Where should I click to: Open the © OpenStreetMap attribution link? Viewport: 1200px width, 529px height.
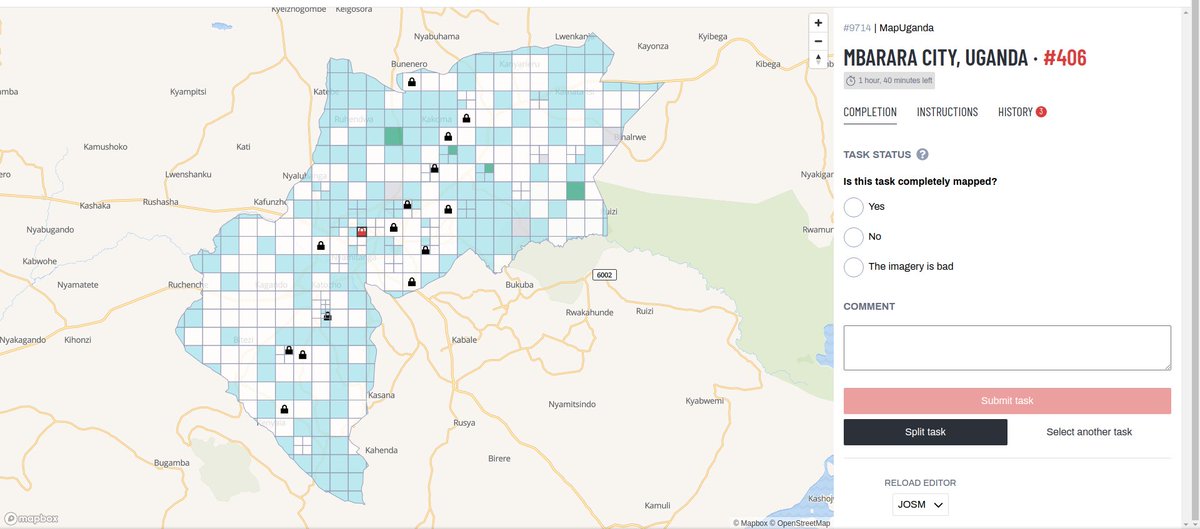tap(800, 523)
